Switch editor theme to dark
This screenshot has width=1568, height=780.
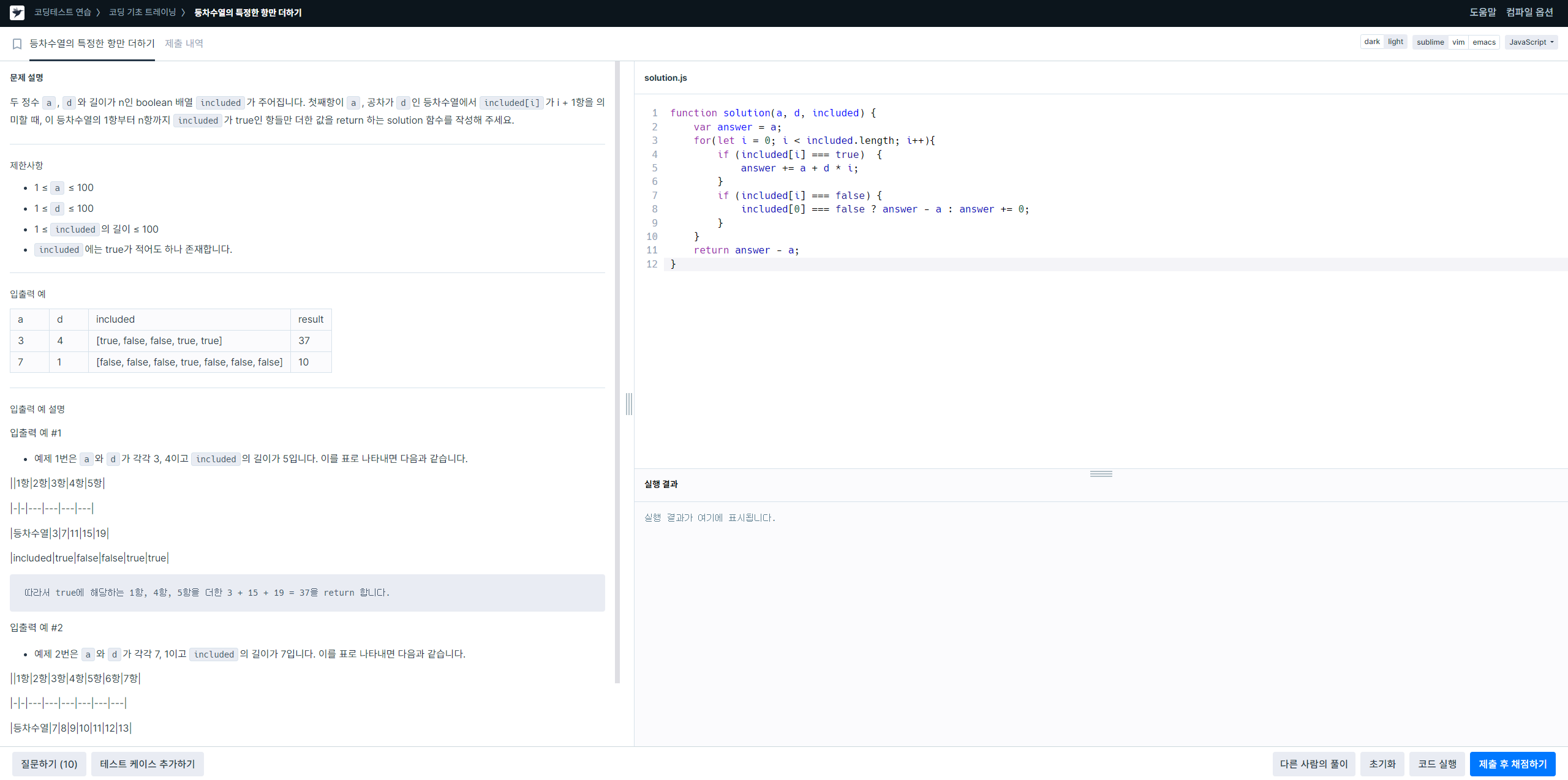(x=1371, y=42)
